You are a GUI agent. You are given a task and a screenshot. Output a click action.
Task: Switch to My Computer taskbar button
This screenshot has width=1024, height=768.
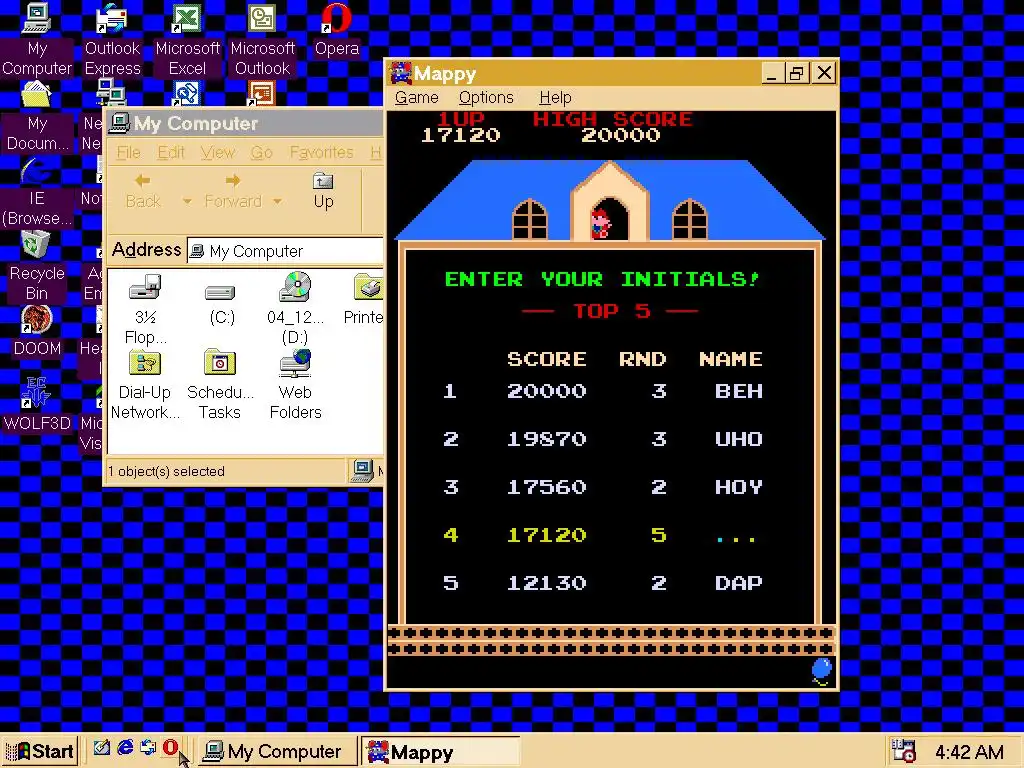point(277,751)
